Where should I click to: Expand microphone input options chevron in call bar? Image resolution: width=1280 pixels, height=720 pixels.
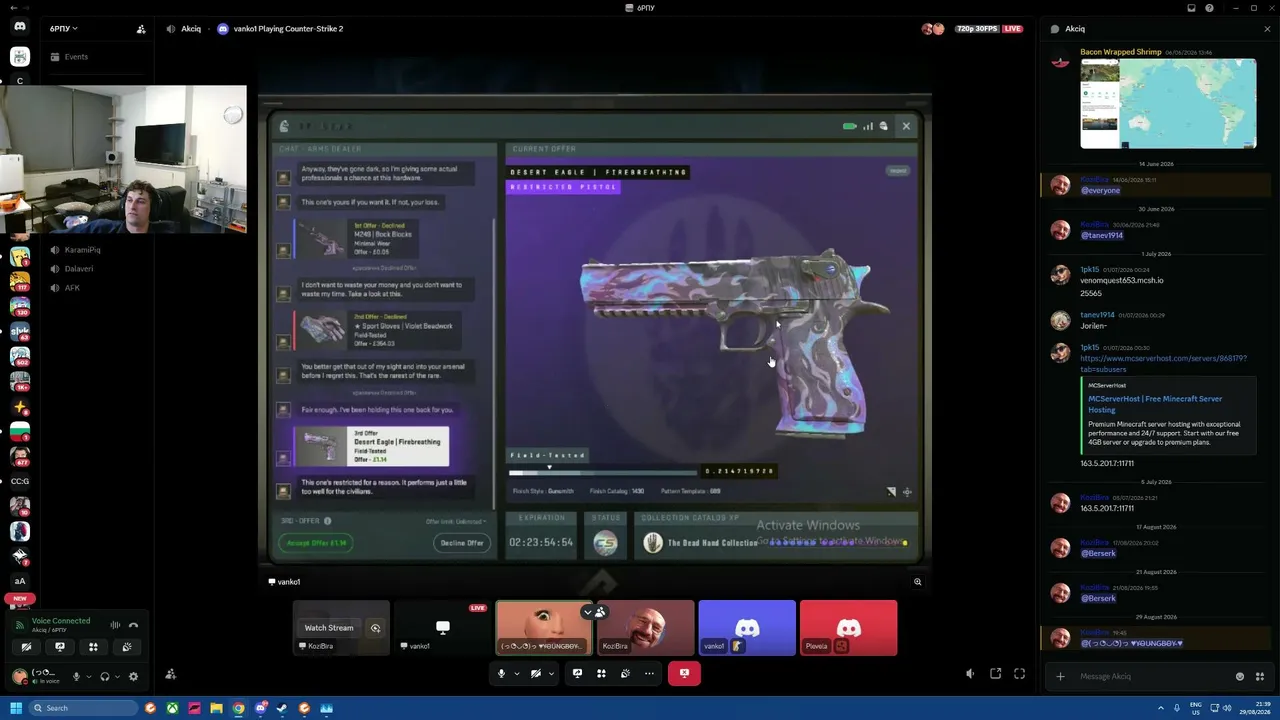click(x=516, y=674)
